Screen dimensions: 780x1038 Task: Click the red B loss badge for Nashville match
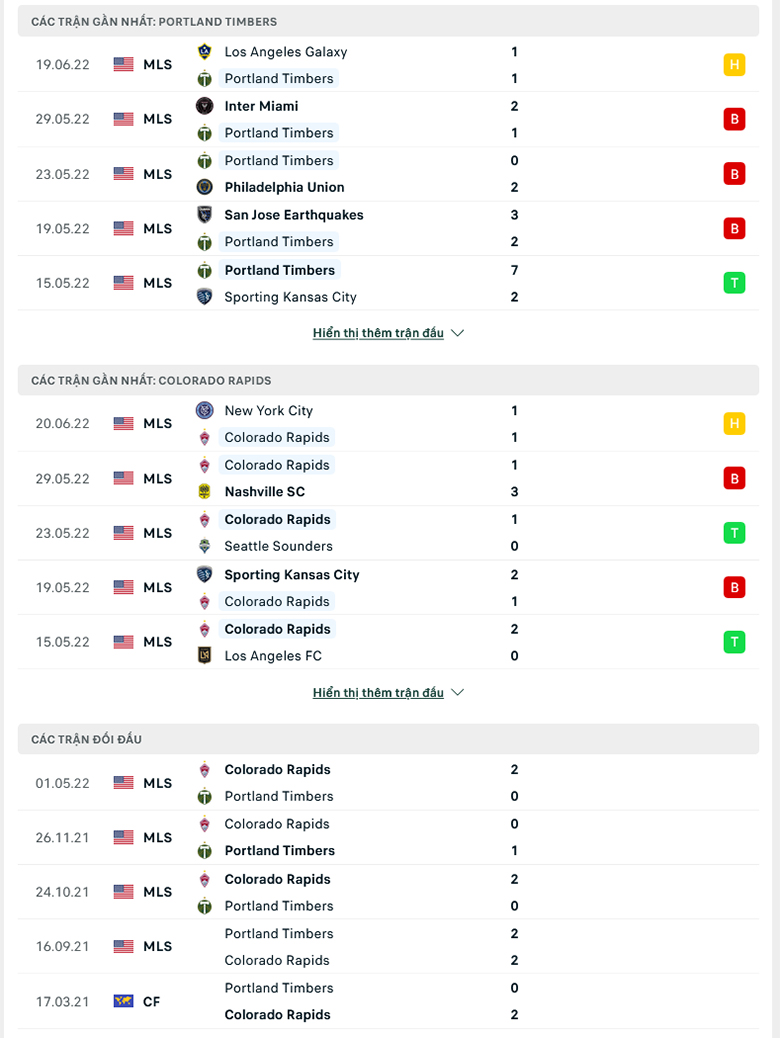coord(734,479)
